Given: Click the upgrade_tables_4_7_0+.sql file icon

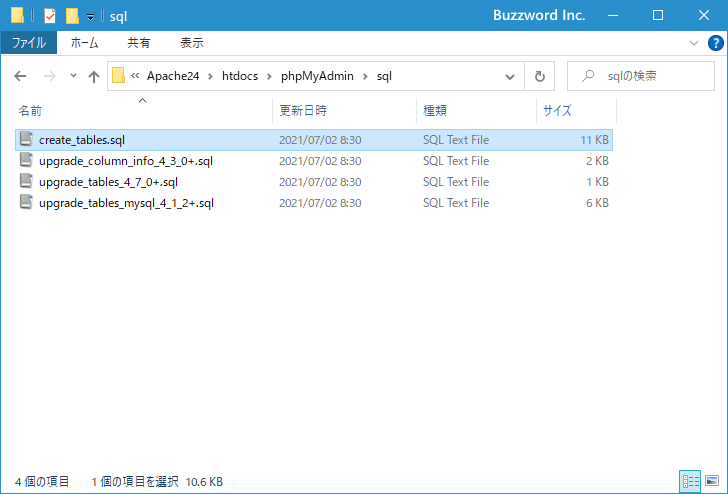Looking at the screenshot, I should [x=27, y=182].
